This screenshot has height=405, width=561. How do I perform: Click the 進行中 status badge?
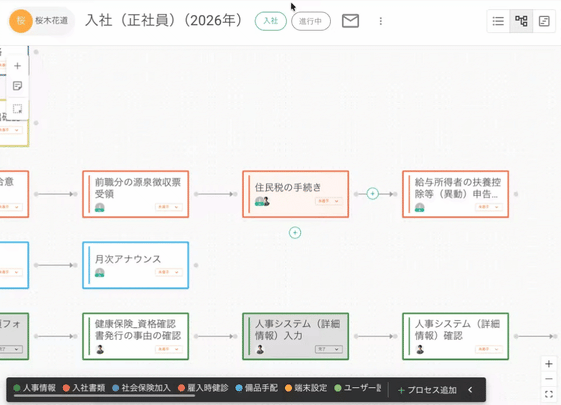point(311,21)
